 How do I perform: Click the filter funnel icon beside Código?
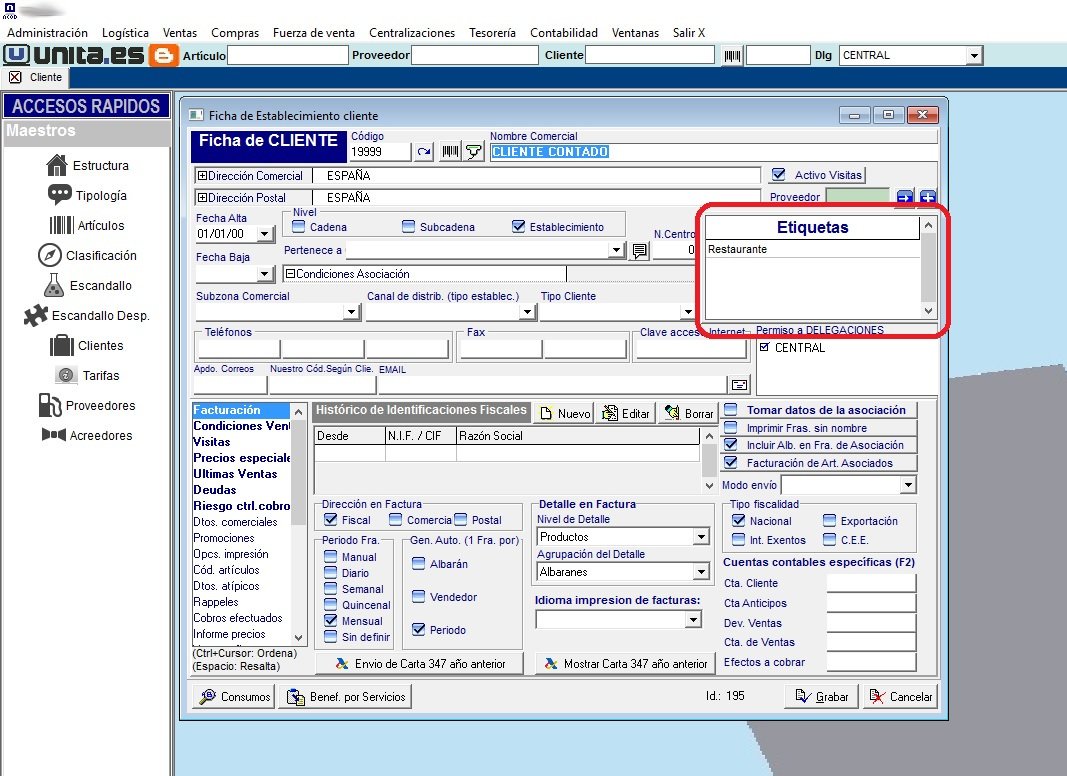click(x=475, y=152)
